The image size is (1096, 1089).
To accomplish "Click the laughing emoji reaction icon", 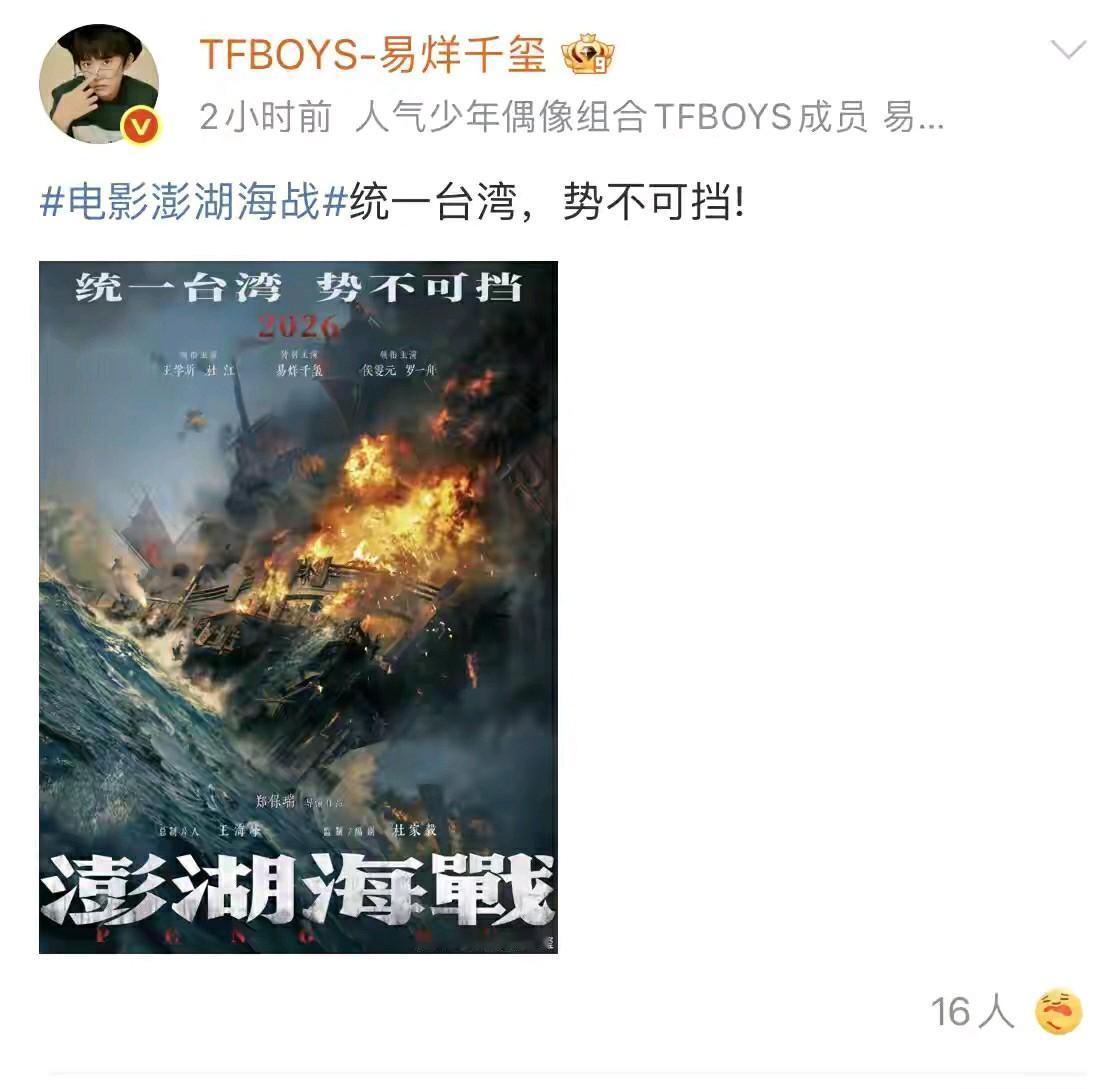I will tap(1059, 1011).
